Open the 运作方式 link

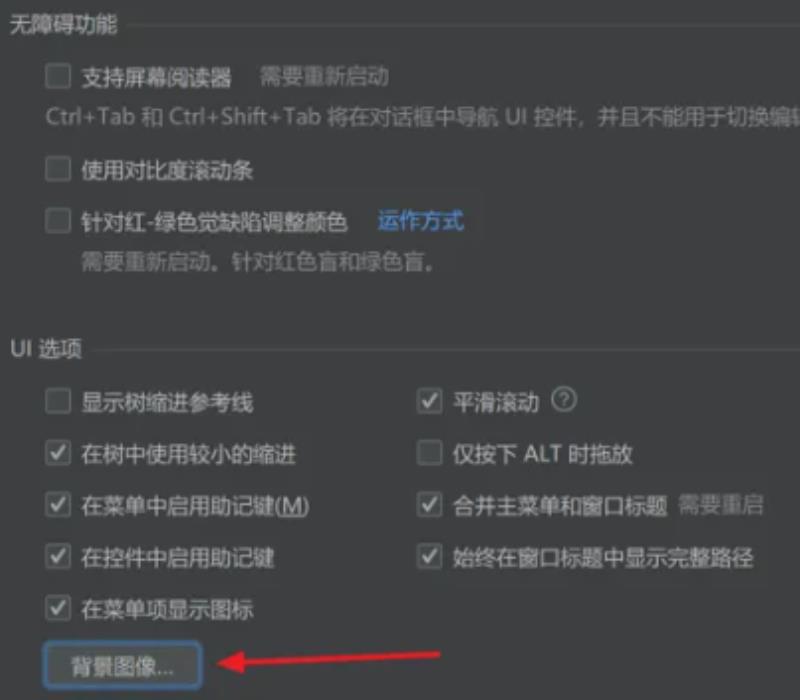[420, 221]
